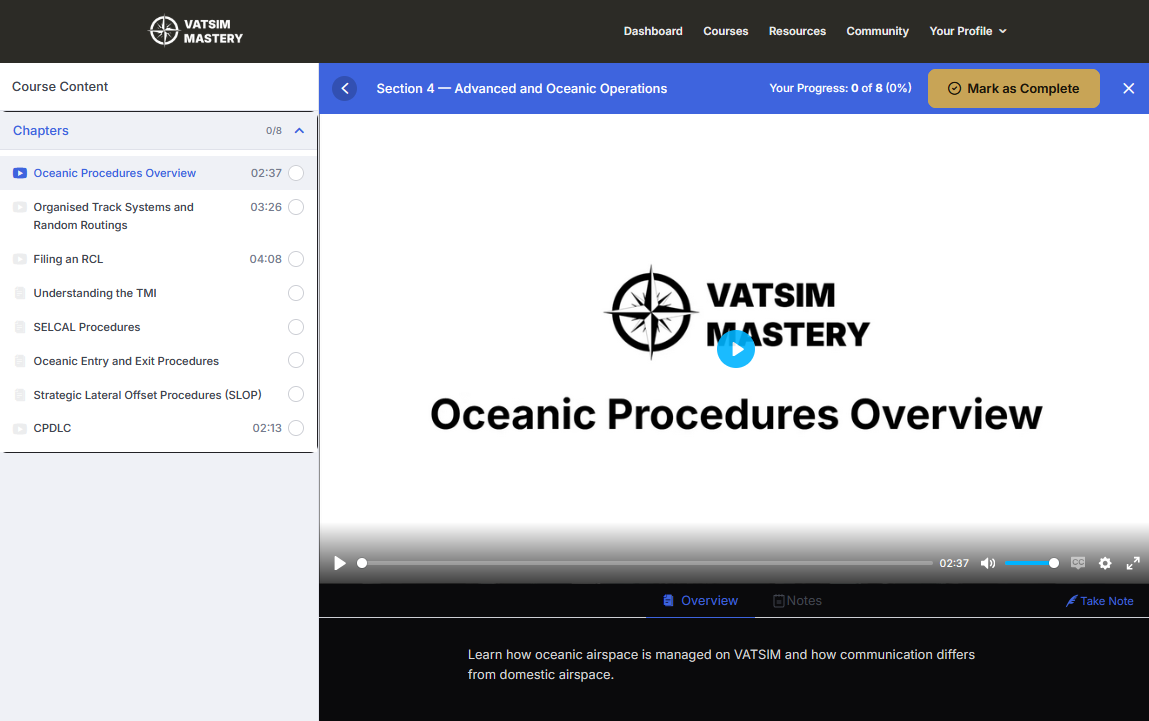The image size is (1149, 721).
Task: Click the Your Progress 0 of 8 text
Action: pos(840,88)
